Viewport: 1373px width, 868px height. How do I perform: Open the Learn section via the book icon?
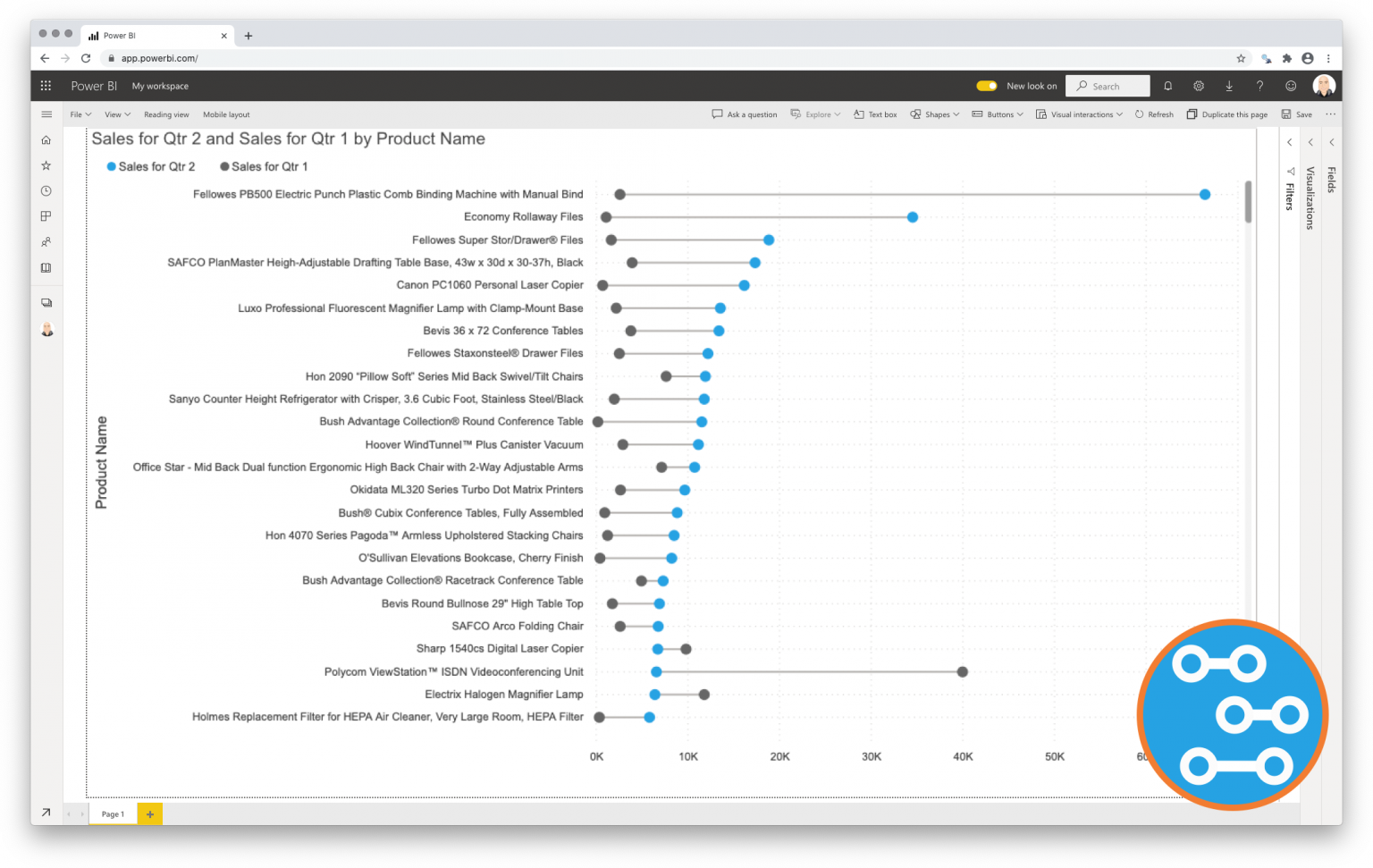(46, 267)
